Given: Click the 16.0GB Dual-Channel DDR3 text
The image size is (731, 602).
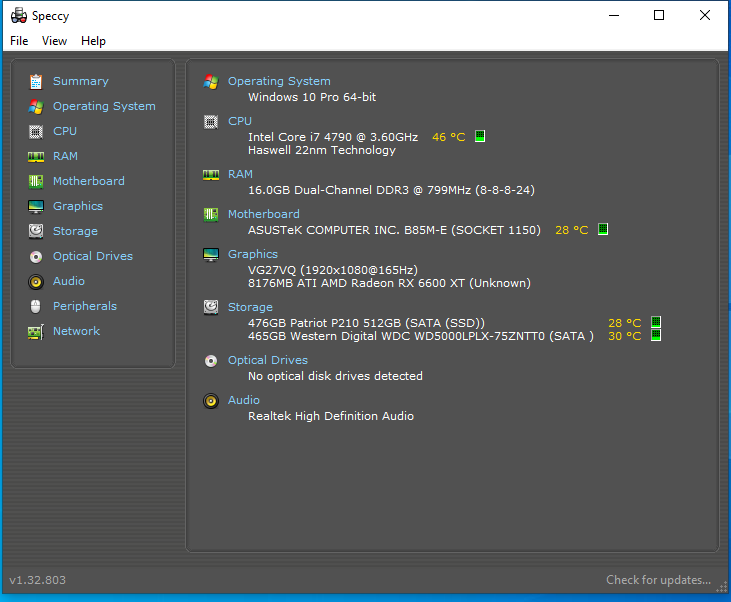Looking at the screenshot, I should [391, 190].
